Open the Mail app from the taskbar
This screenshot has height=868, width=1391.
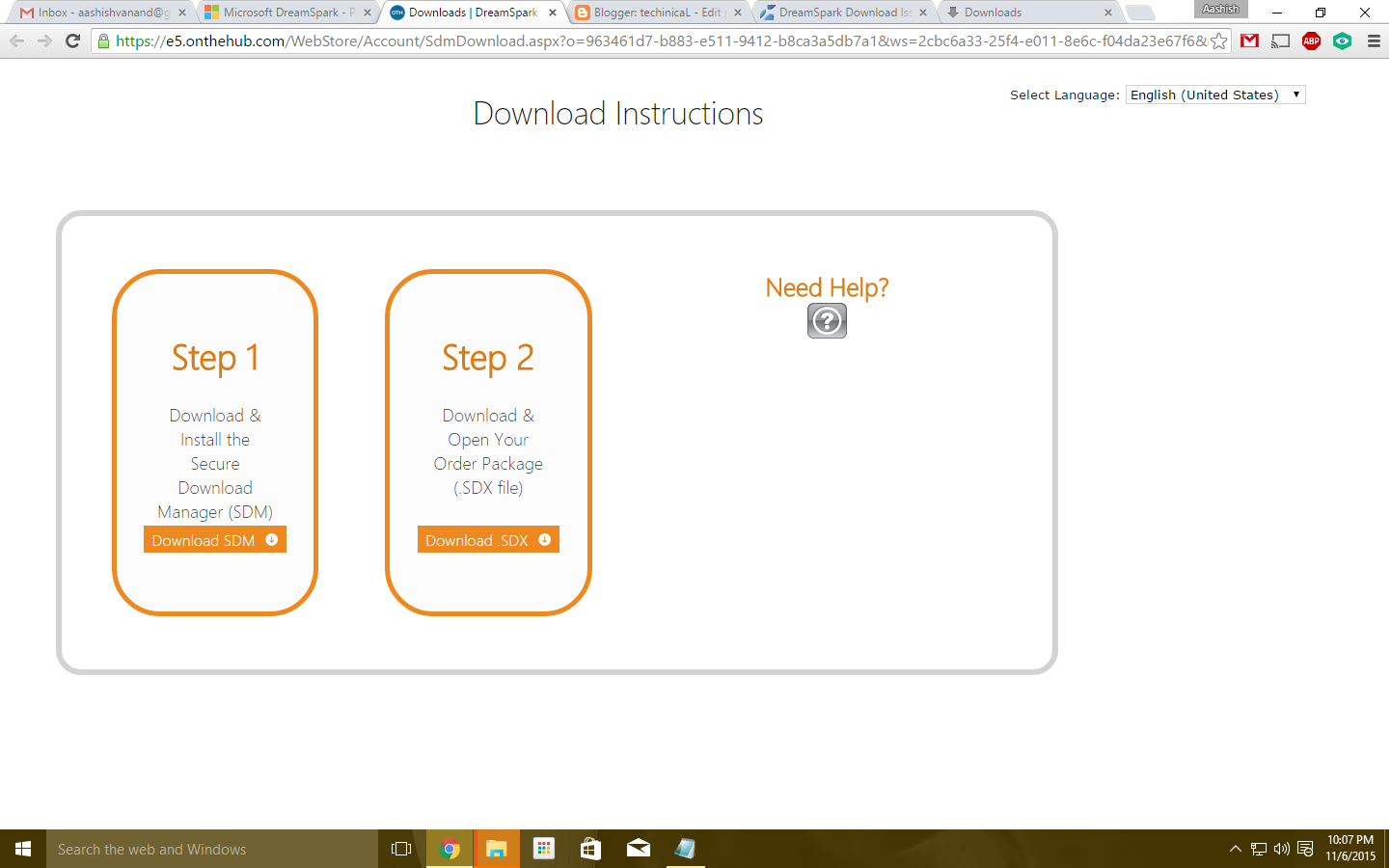click(637, 849)
